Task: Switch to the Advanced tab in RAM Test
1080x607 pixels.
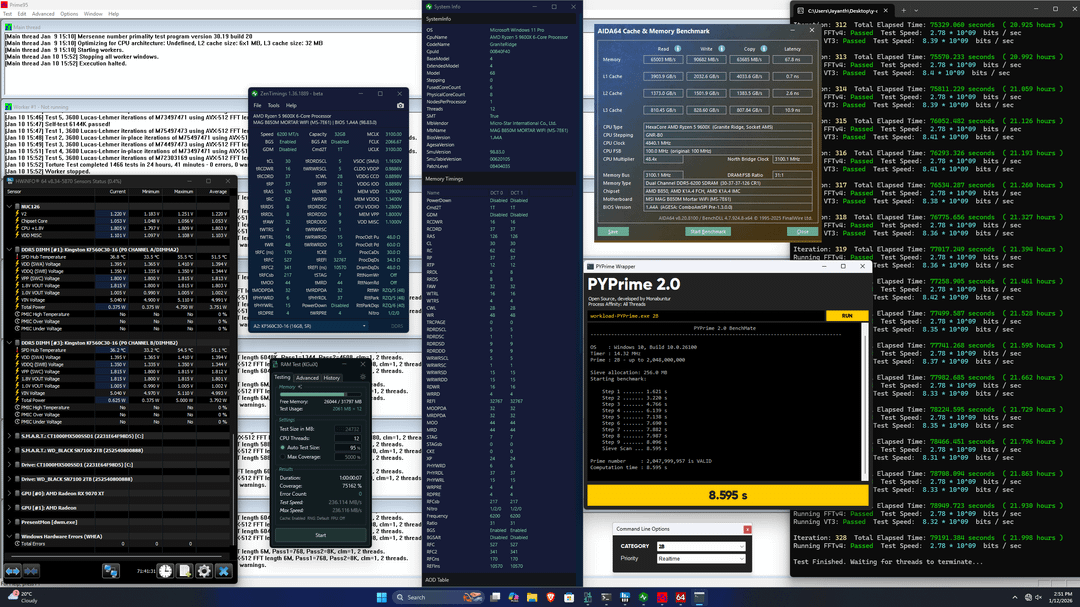Action: point(307,378)
